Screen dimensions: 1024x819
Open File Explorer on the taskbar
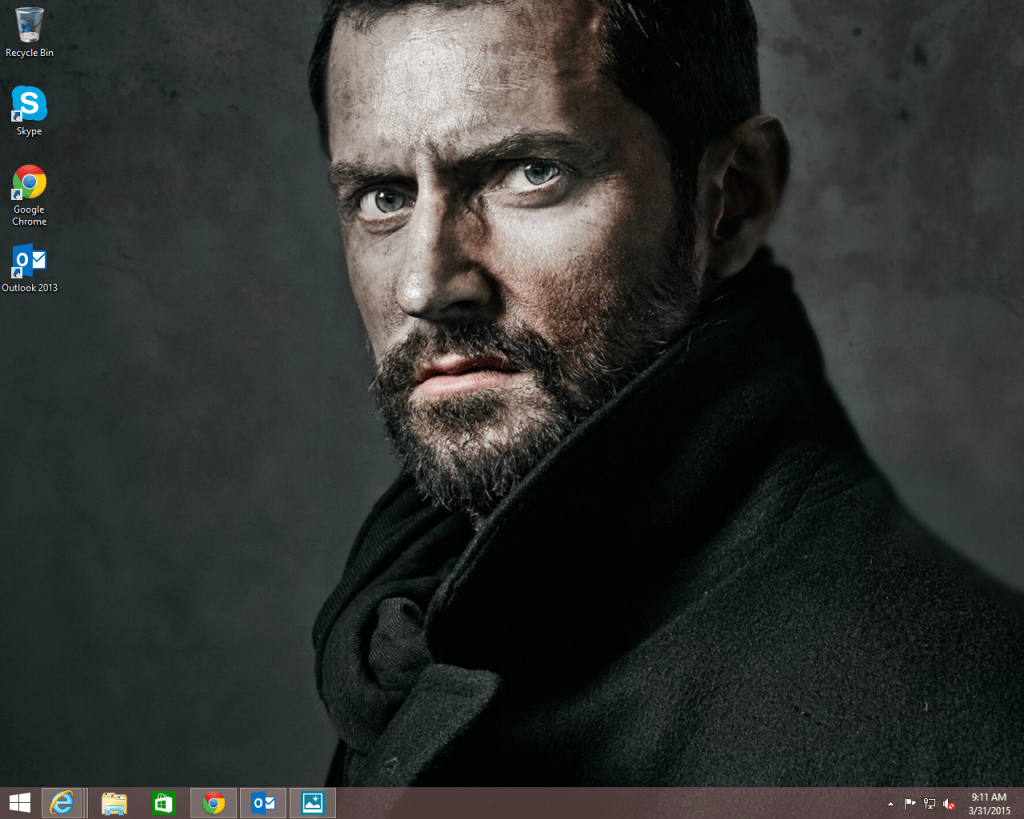coord(113,802)
